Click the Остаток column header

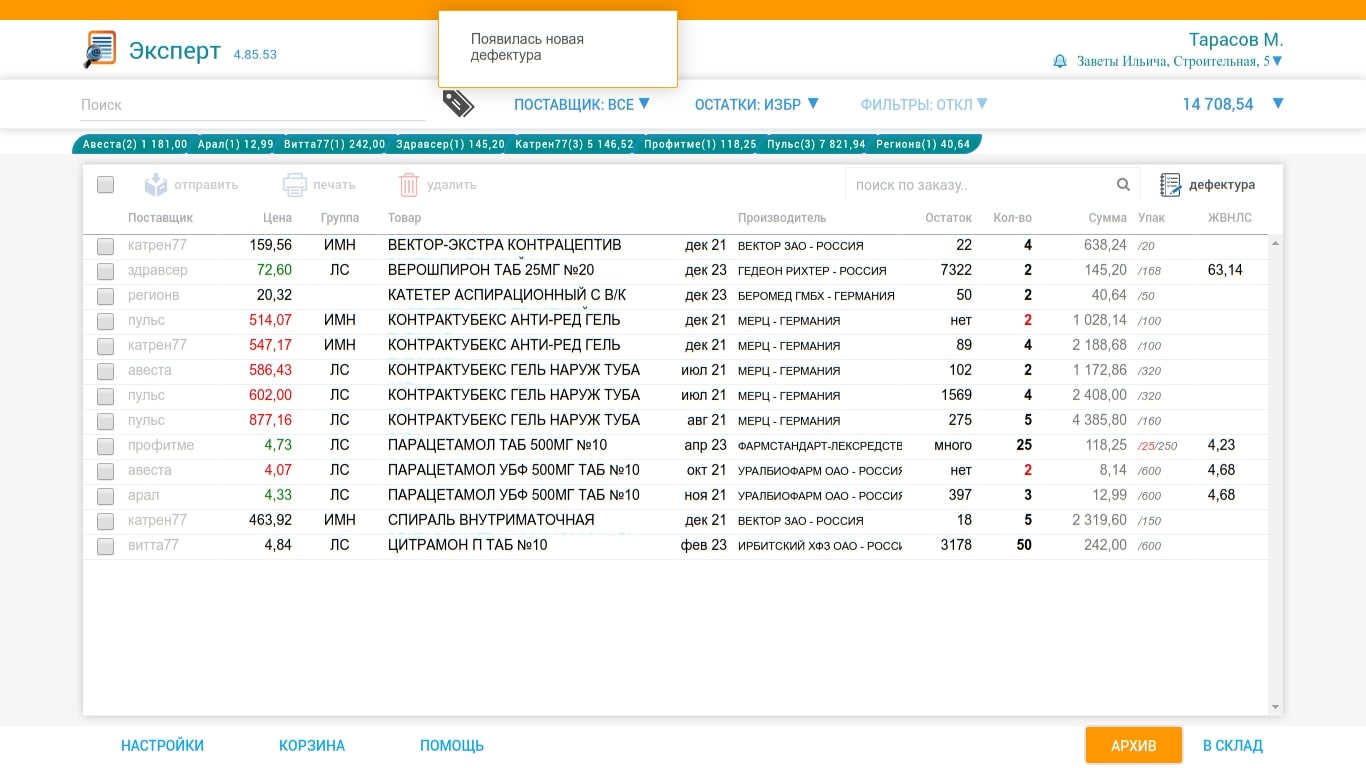pos(948,217)
